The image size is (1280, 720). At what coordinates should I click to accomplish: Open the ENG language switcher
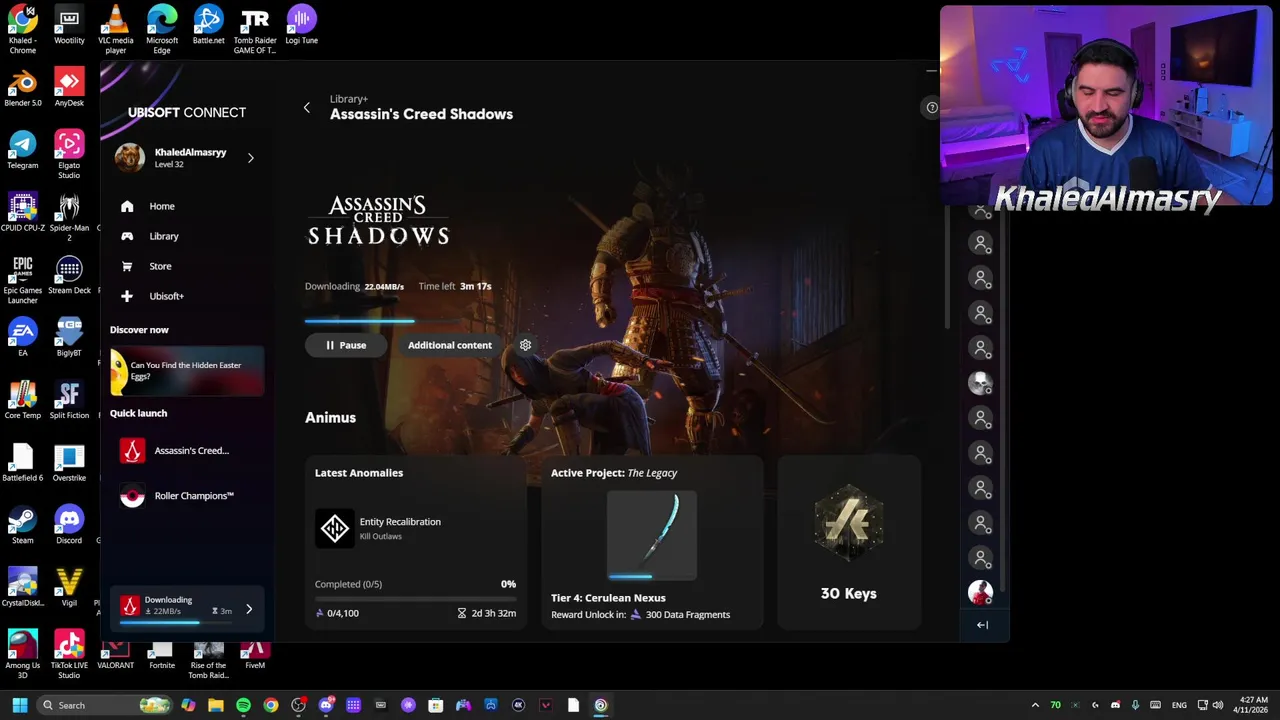point(1179,705)
